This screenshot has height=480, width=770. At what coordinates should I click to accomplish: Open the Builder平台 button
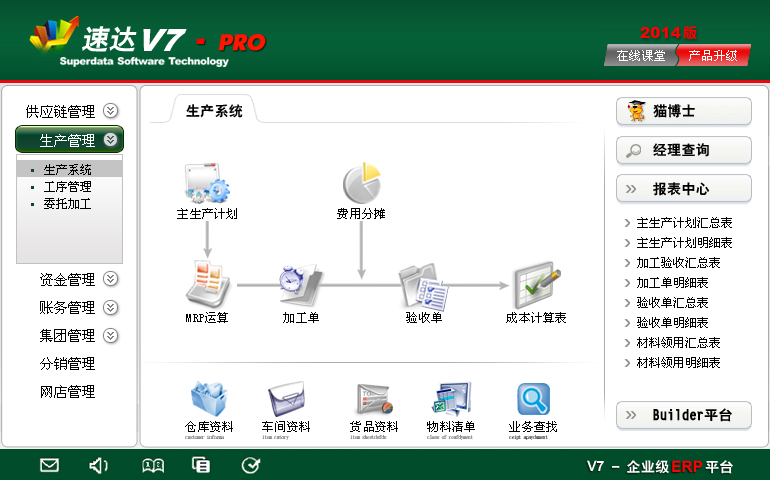pyautogui.click(x=684, y=415)
